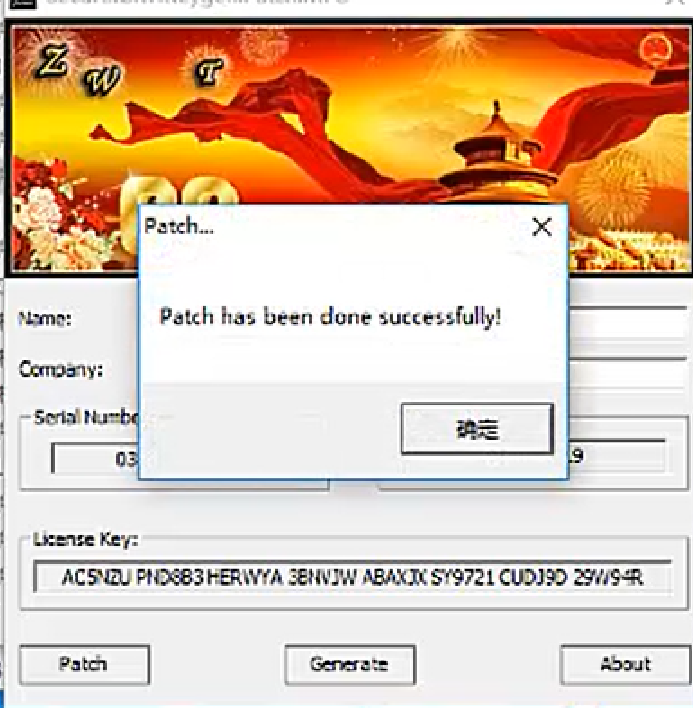The height and width of the screenshot is (708, 693).
Task: Click the serial number field ending in 9
Action: pyautogui.click(x=617, y=456)
